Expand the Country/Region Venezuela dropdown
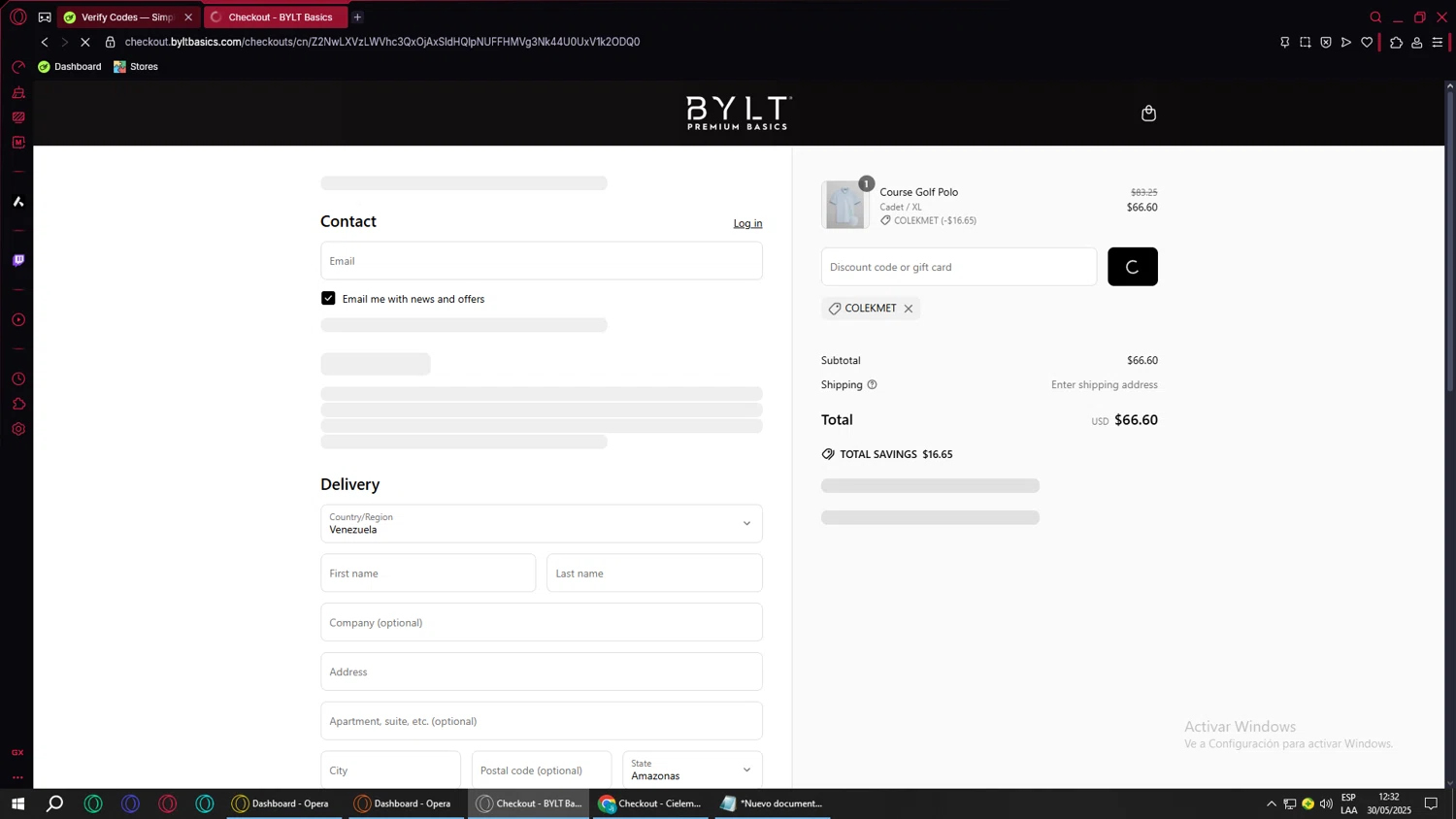 click(x=542, y=523)
